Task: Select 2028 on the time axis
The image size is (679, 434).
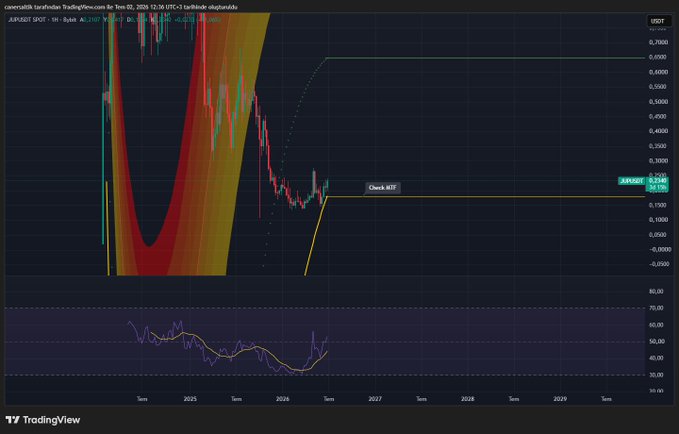Action: pyautogui.click(x=468, y=399)
